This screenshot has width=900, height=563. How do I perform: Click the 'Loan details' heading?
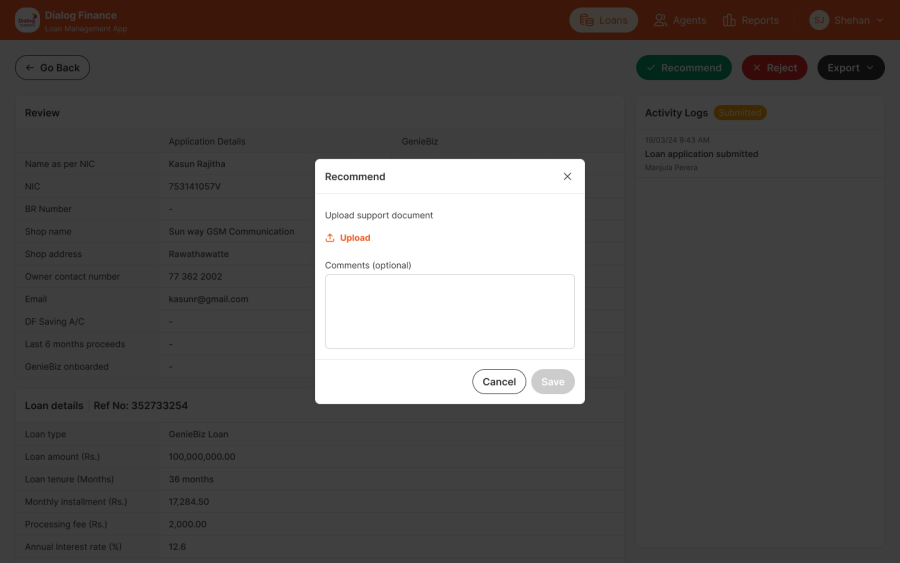54,406
